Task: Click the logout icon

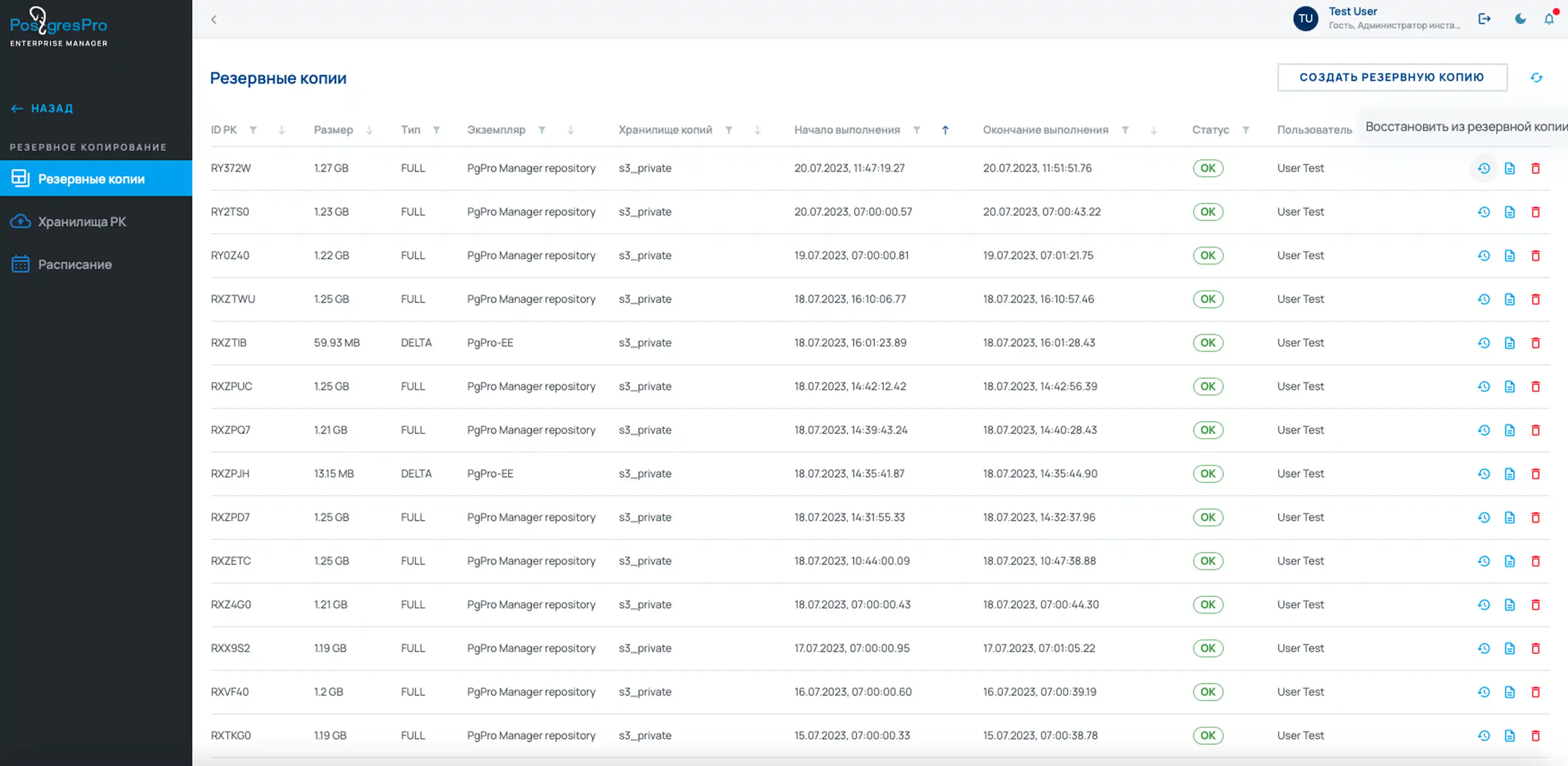Action: point(1484,19)
